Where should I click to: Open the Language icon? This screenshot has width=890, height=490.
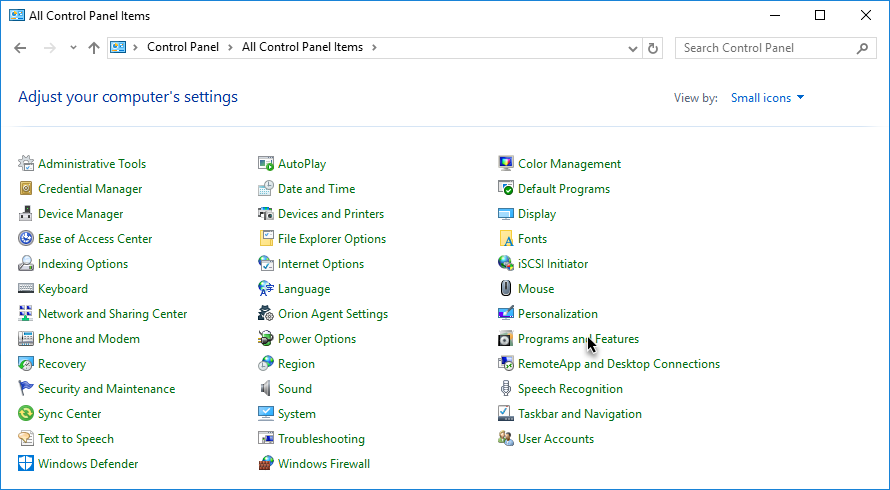coord(266,288)
